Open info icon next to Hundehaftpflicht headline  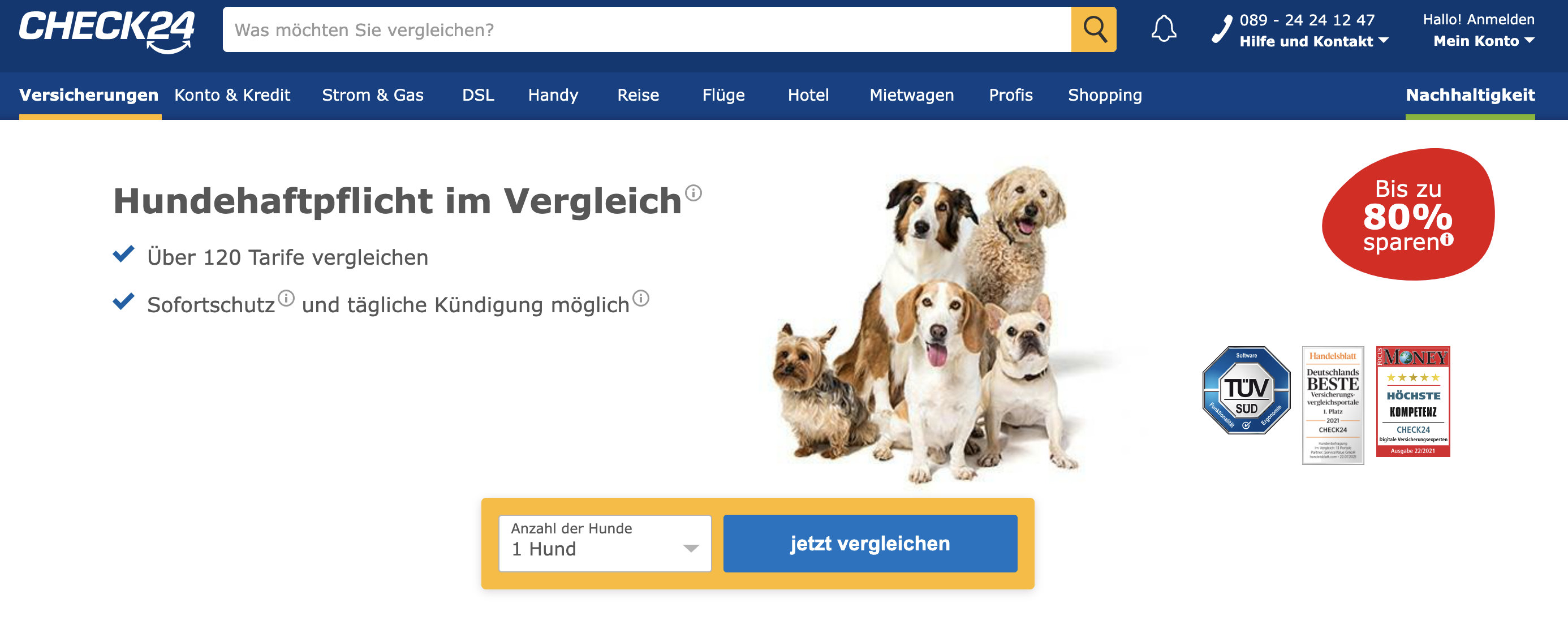[693, 193]
